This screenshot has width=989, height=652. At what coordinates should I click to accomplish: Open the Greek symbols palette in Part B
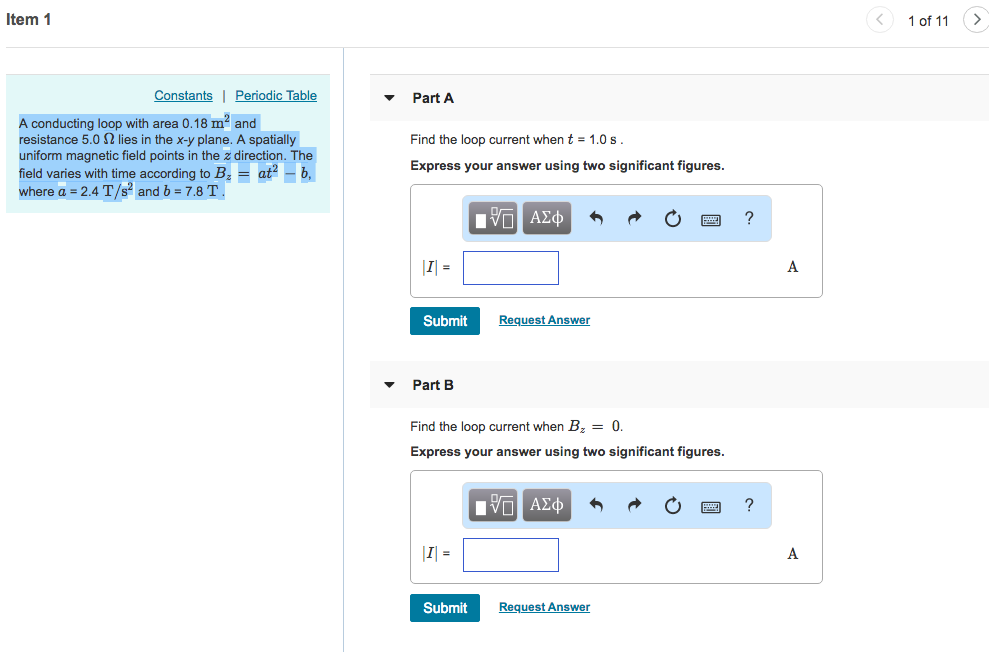coord(546,505)
